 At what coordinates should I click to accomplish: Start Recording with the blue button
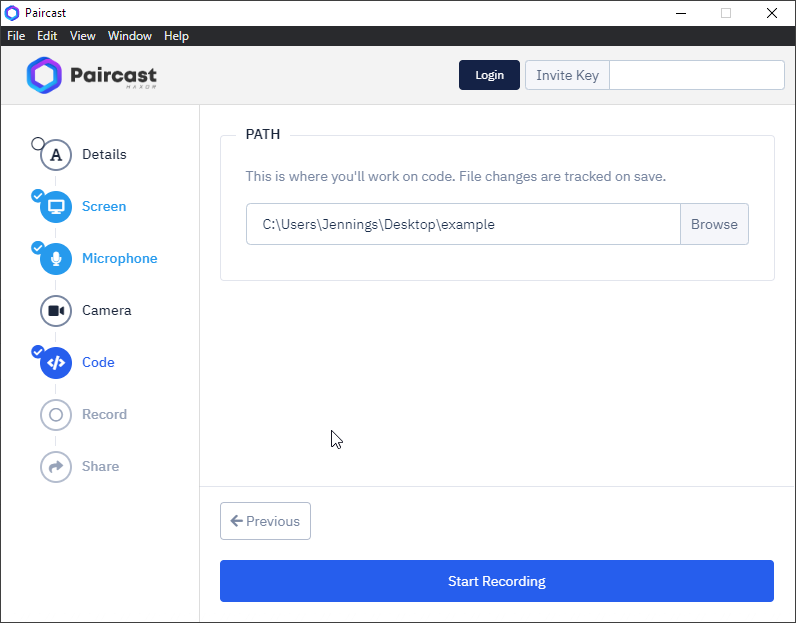tap(497, 581)
